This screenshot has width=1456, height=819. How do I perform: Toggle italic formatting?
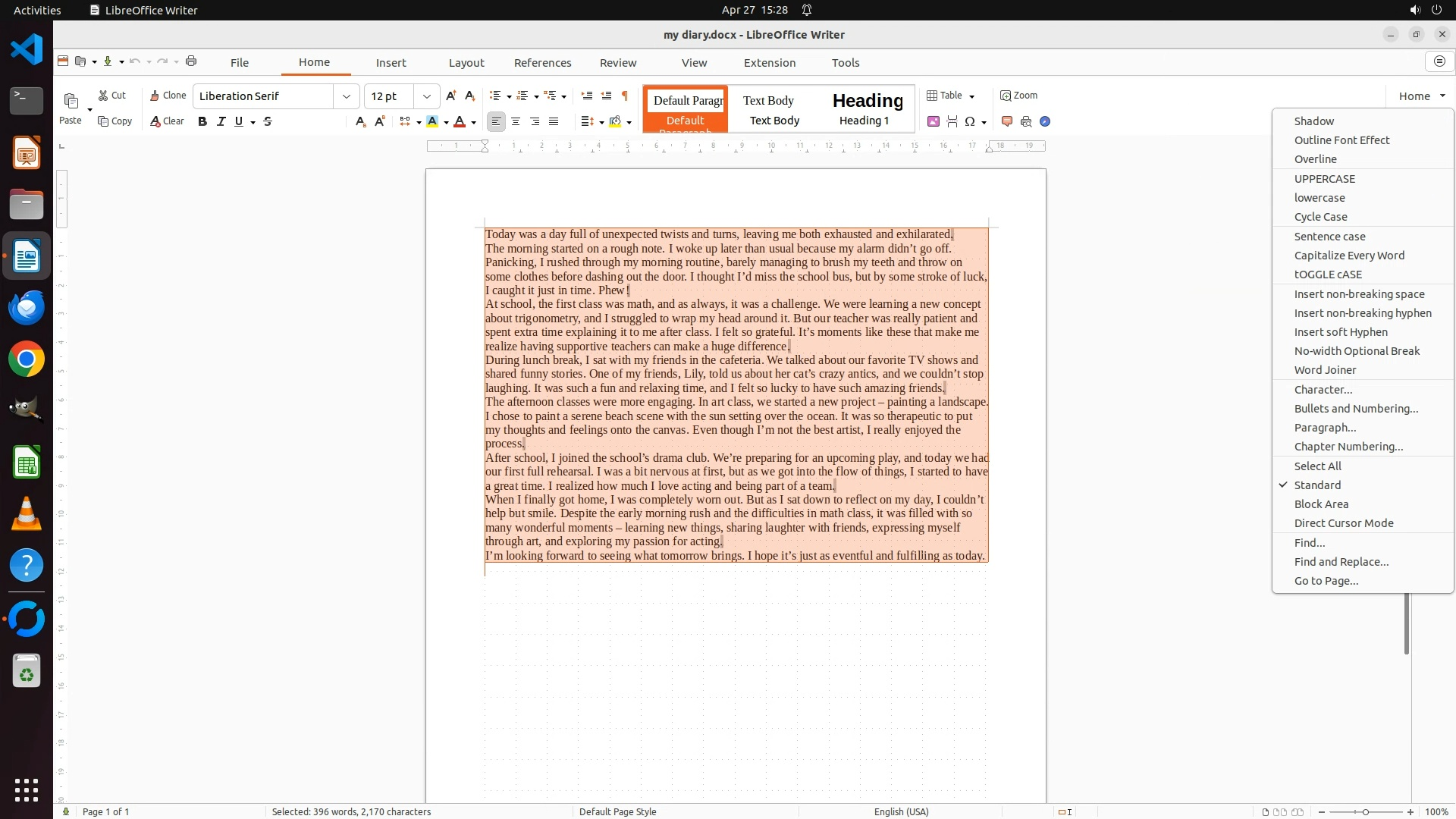click(x=221, y=121)
